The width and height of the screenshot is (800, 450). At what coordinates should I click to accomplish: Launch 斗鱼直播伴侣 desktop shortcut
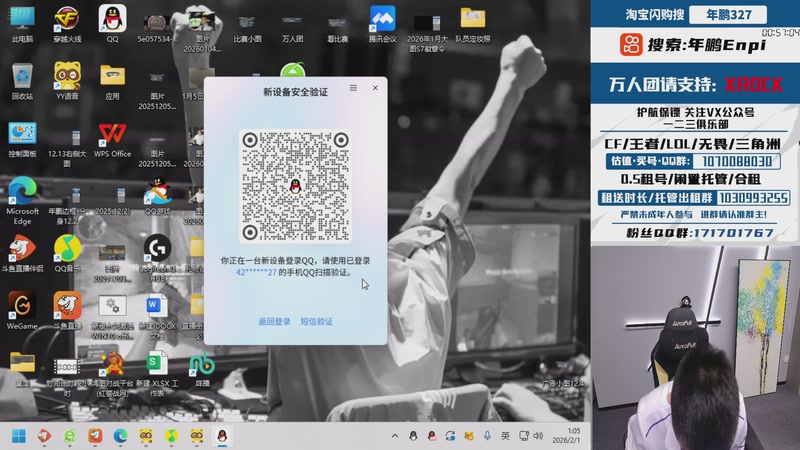(x=22, y=254)
